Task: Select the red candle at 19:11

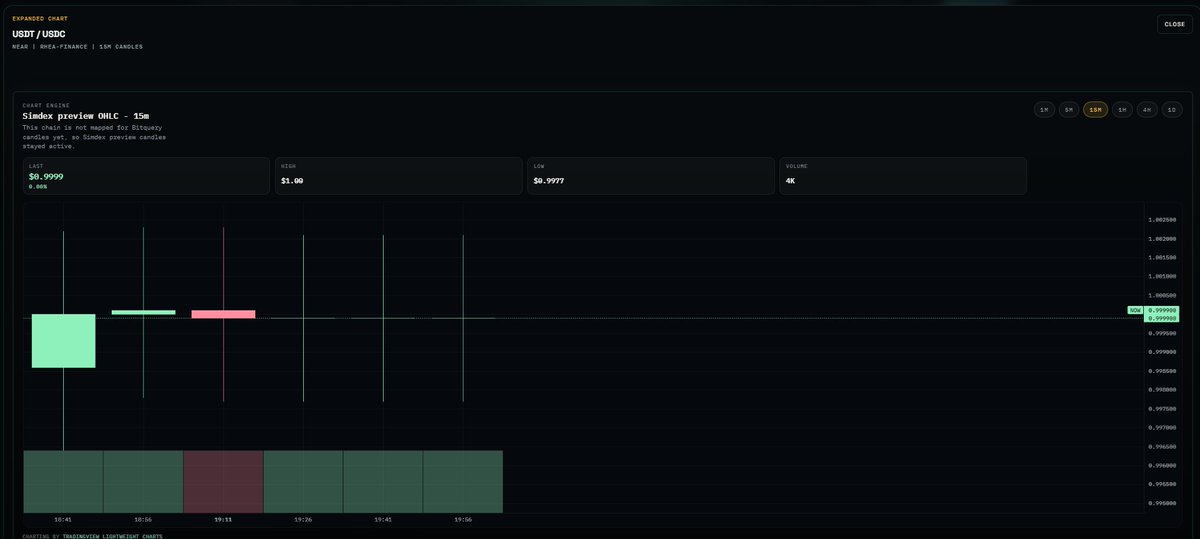Action: click(223, 314)
